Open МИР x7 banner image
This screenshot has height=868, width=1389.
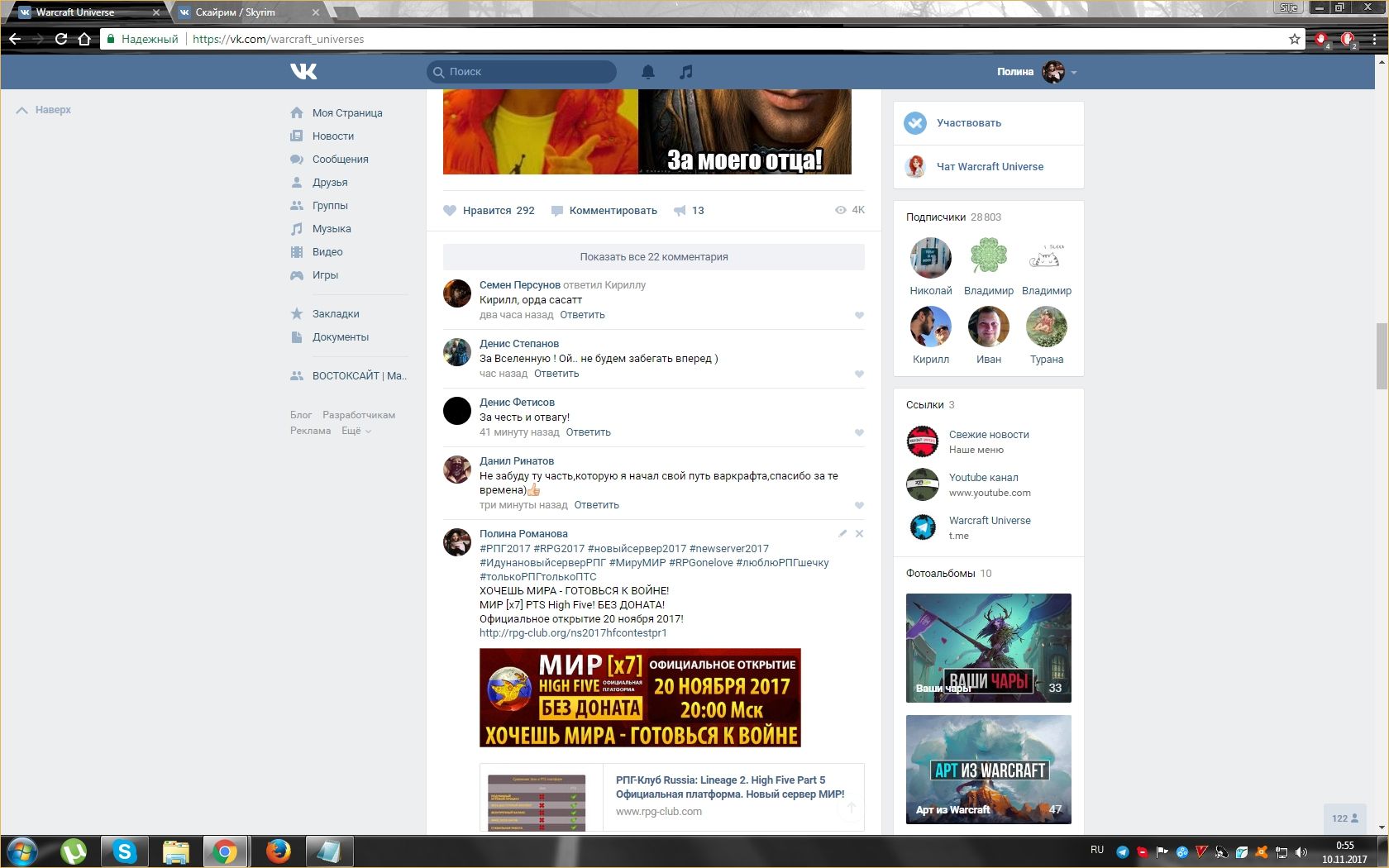point(640,698)
